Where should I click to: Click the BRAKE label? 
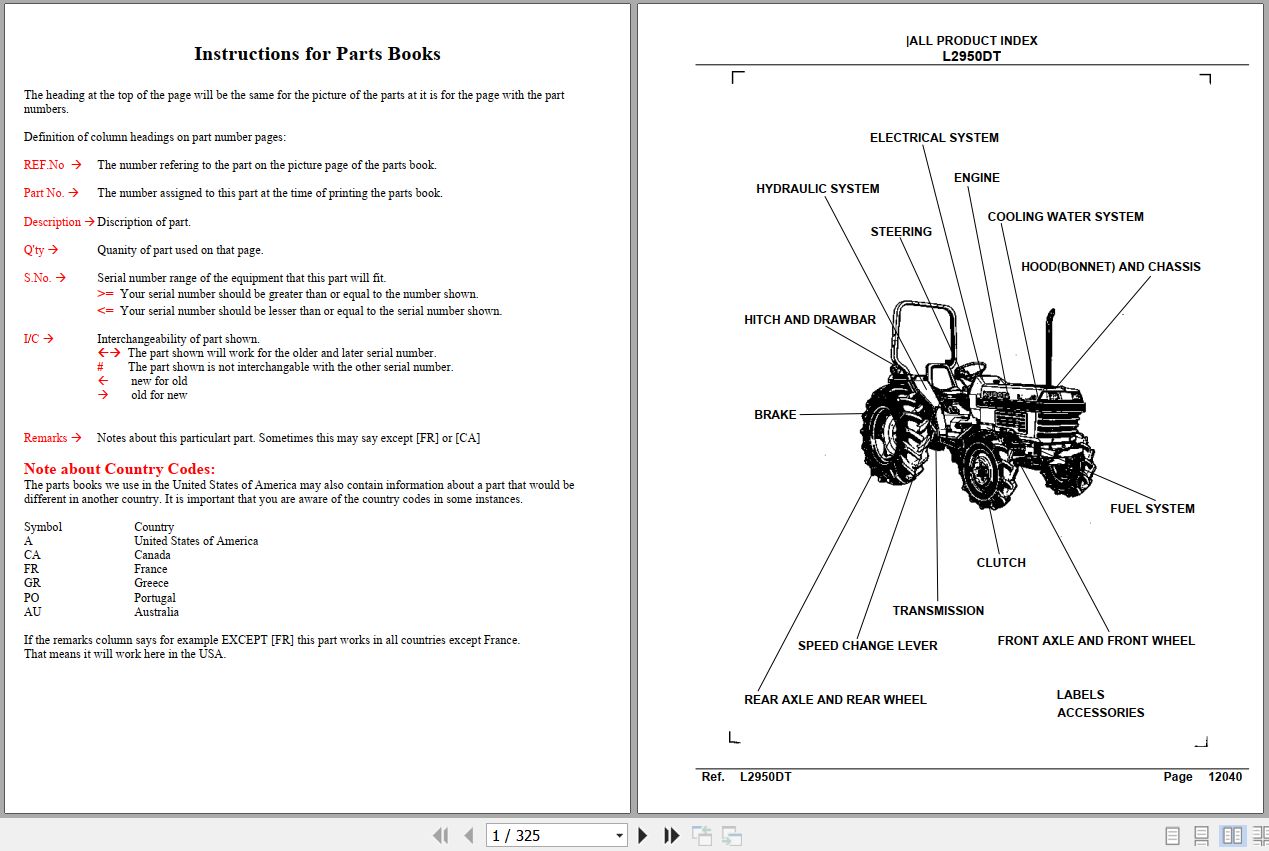[x=775, y=415]
